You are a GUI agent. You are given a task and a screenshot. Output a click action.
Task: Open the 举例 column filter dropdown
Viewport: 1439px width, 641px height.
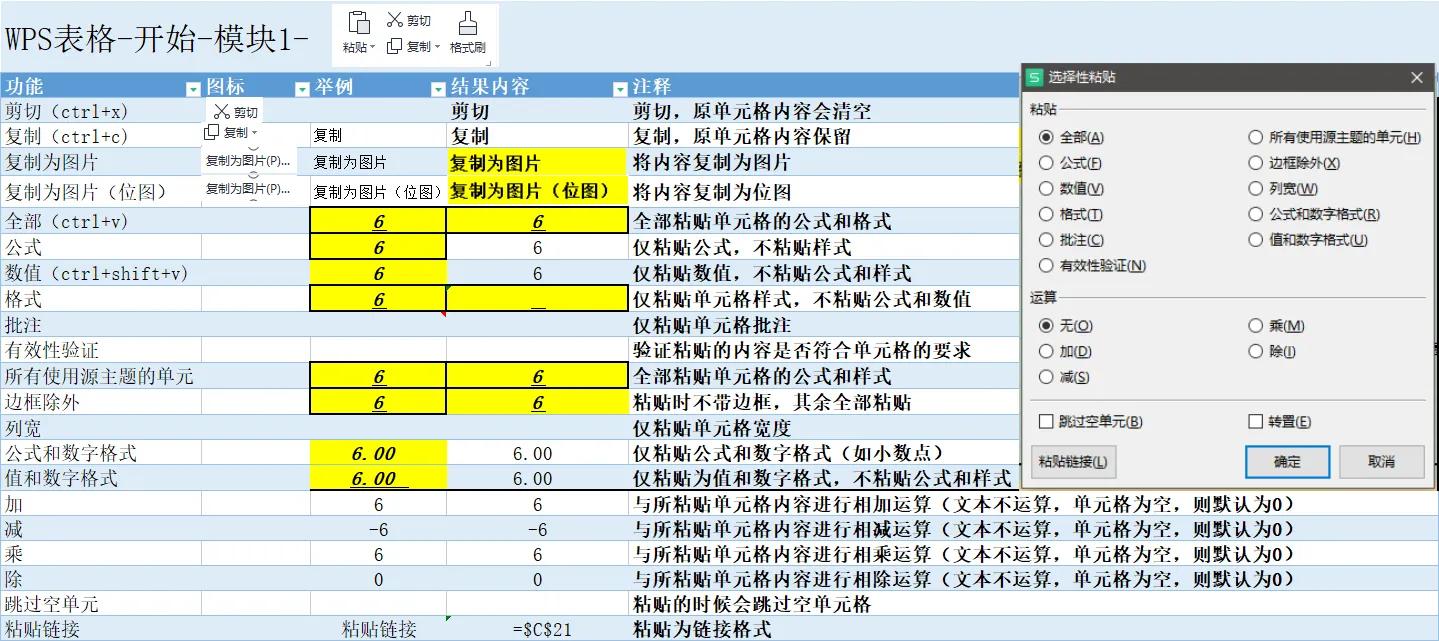(437, 89)
